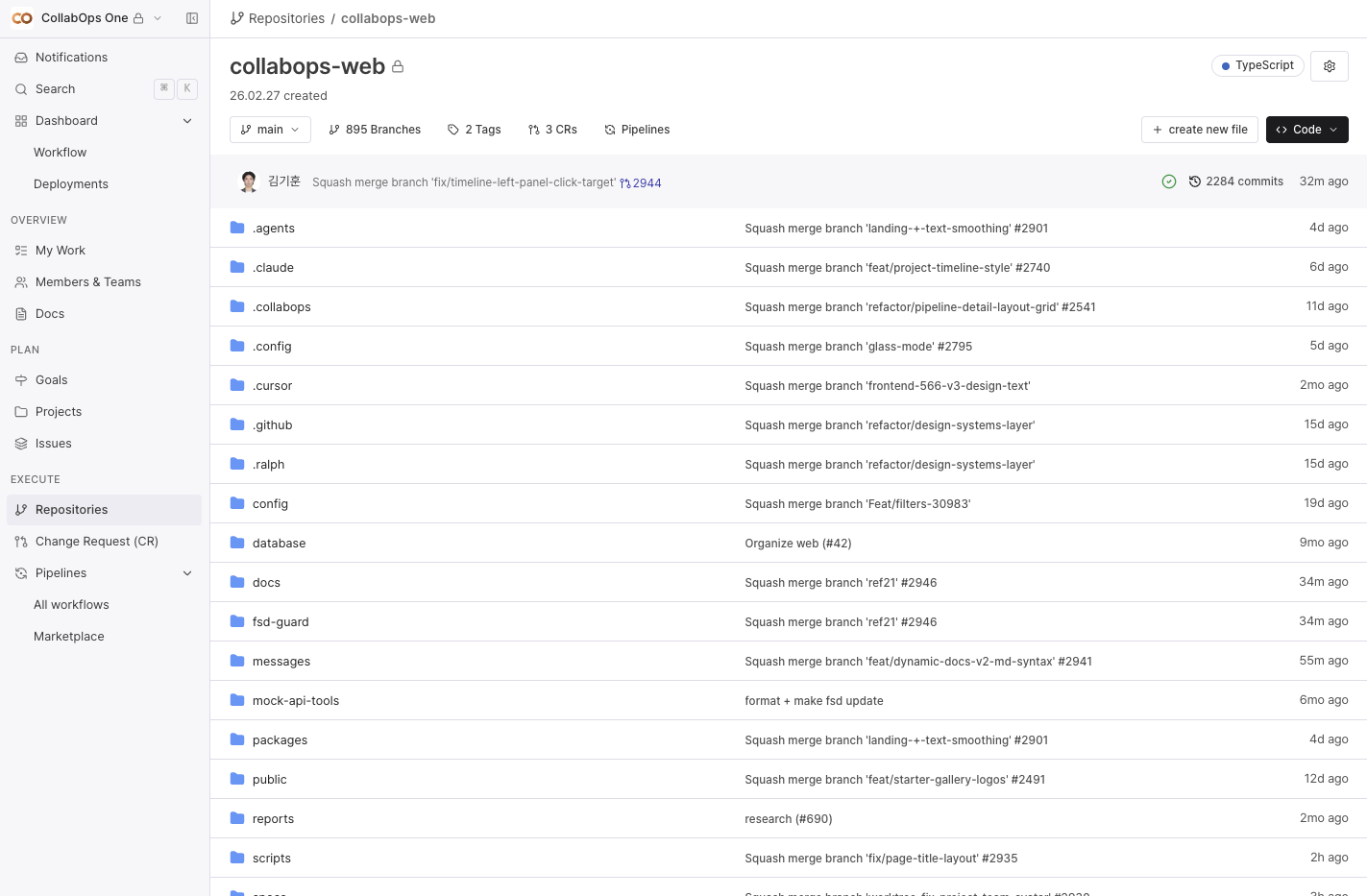Viewport: 1367px width, 896px height.
Task: Click commit message Organize web (#42)
Action: point(798,544)
